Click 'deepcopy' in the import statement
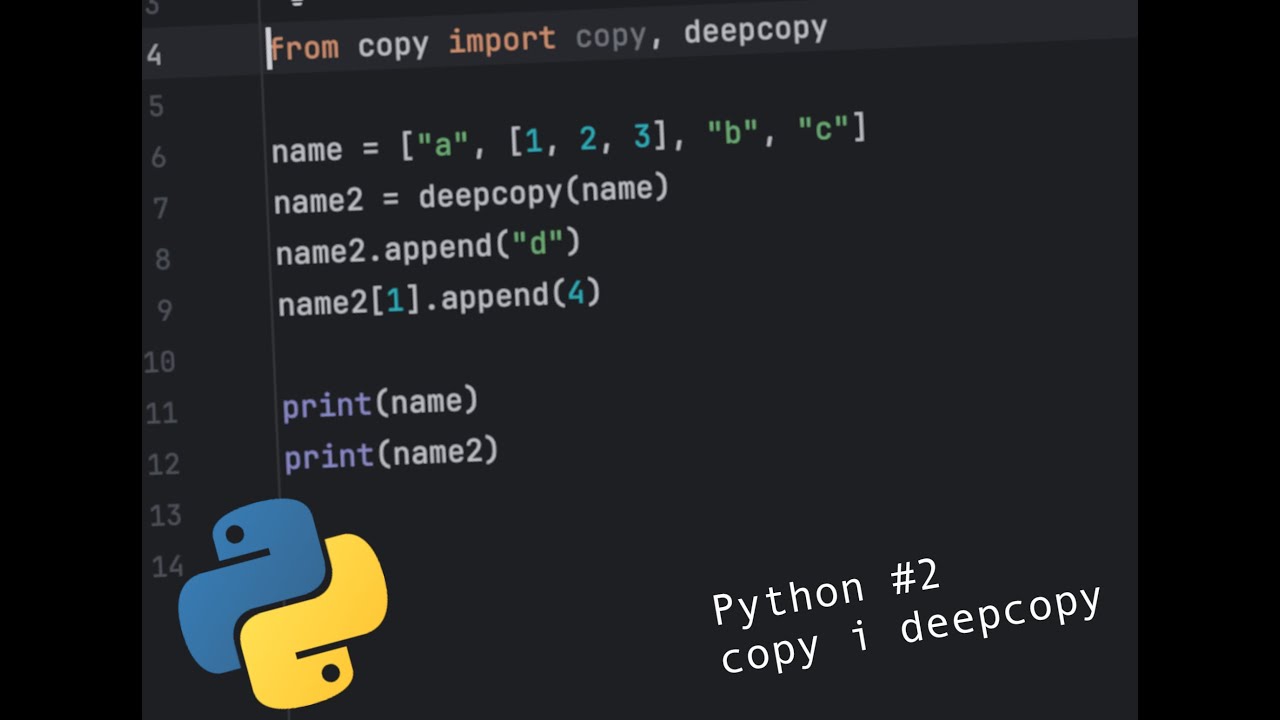The height and width of the screenshot is (720, 1280). 756,31
